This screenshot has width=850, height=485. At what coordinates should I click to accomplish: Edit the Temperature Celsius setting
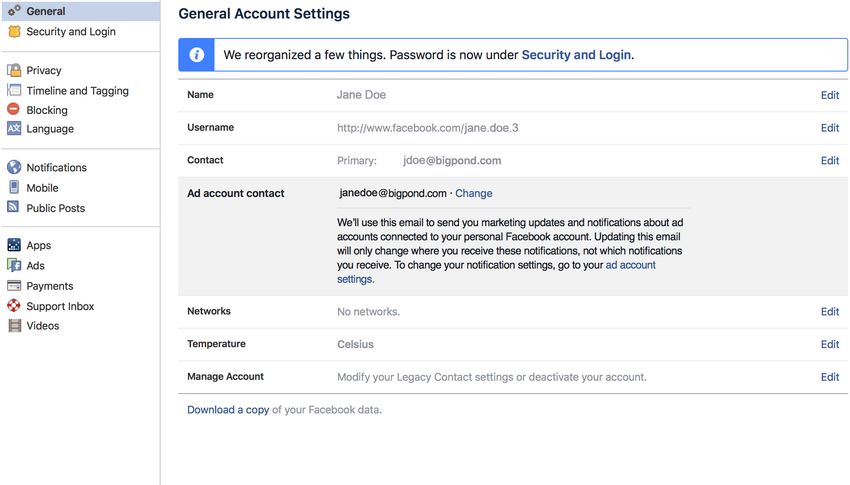pos(829,344)
